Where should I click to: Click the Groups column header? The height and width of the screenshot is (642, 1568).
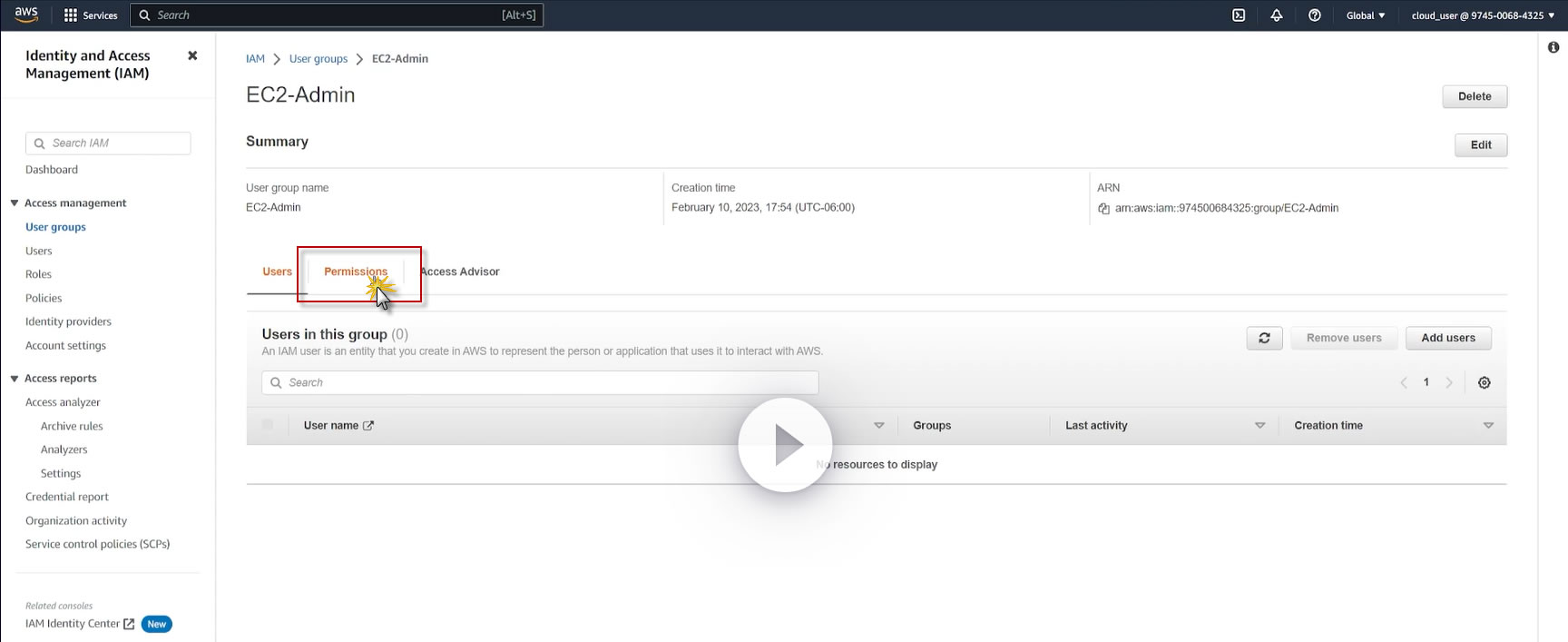(x=932, y=425)
